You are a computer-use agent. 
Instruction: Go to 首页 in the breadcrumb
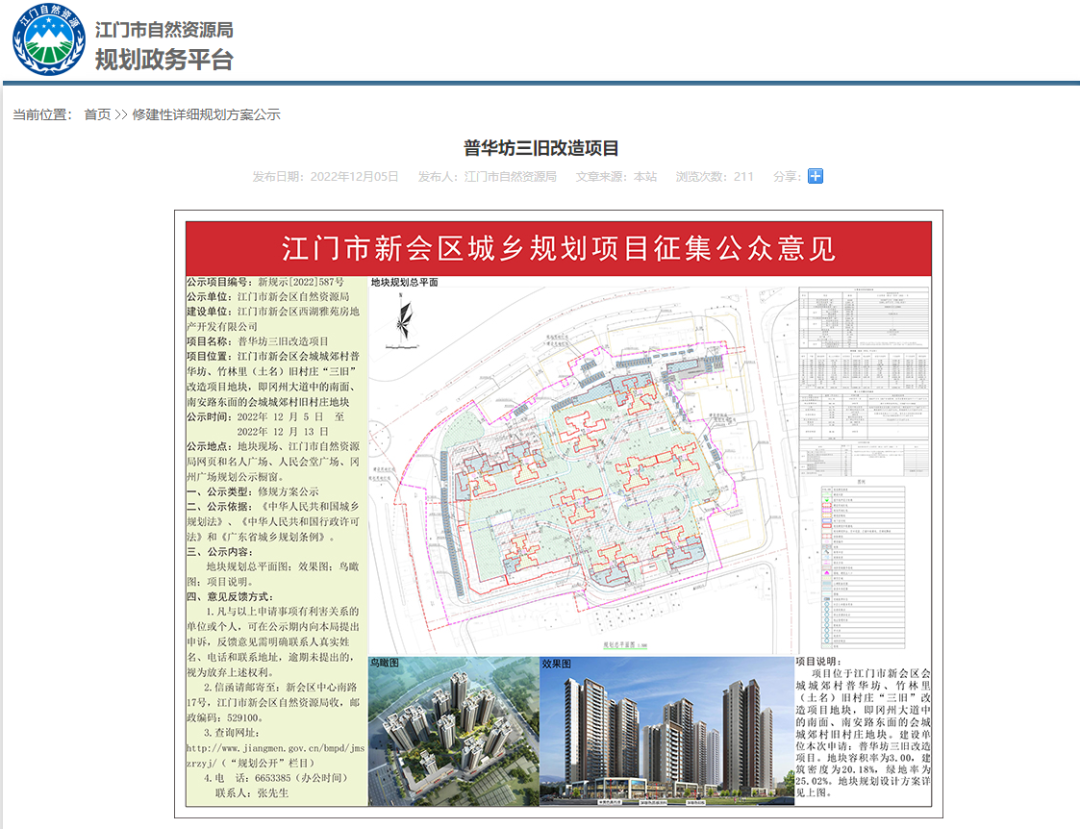97,114
